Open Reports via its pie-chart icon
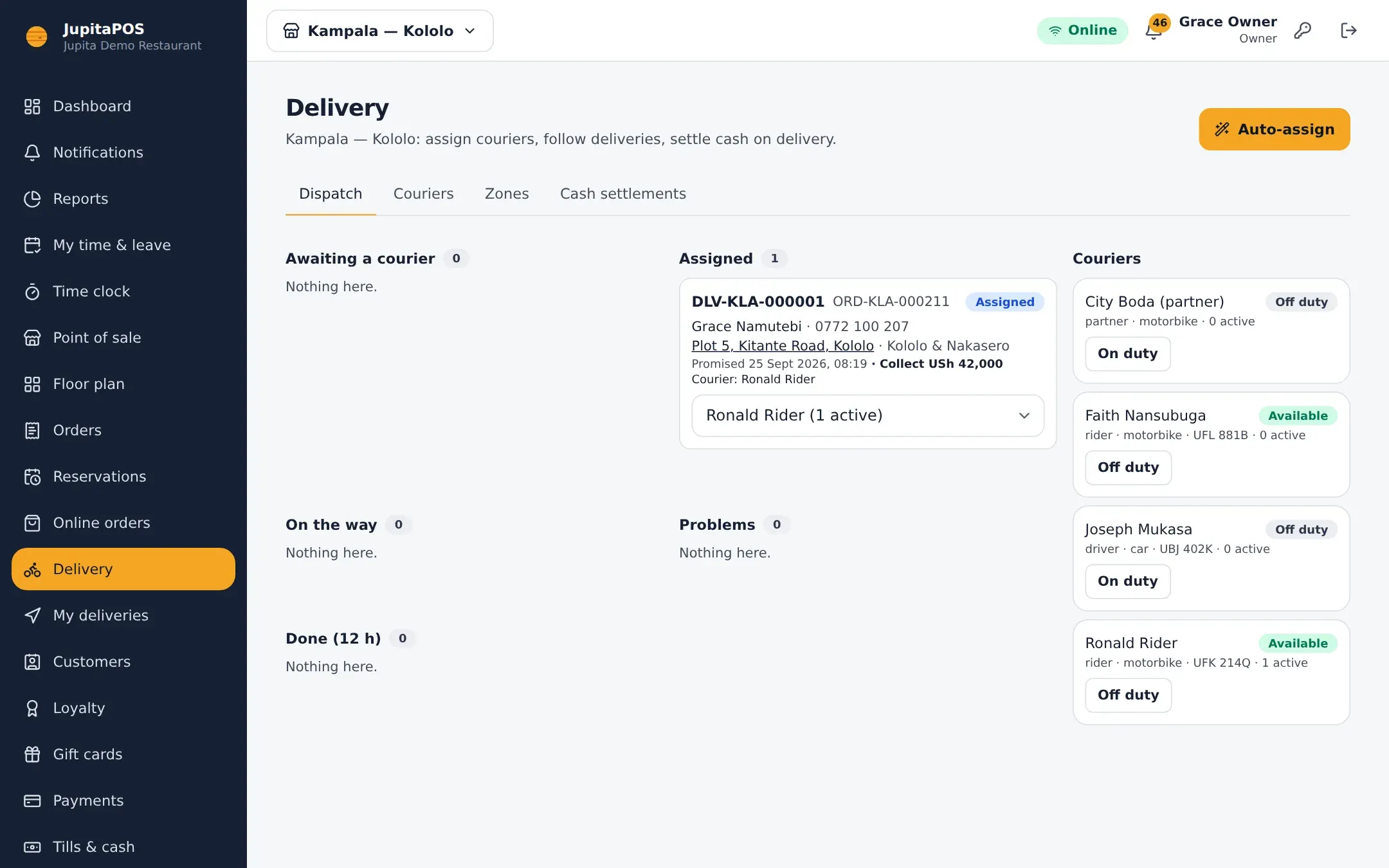The height and width of the screenshot is (868, 1389). (32, 199)
